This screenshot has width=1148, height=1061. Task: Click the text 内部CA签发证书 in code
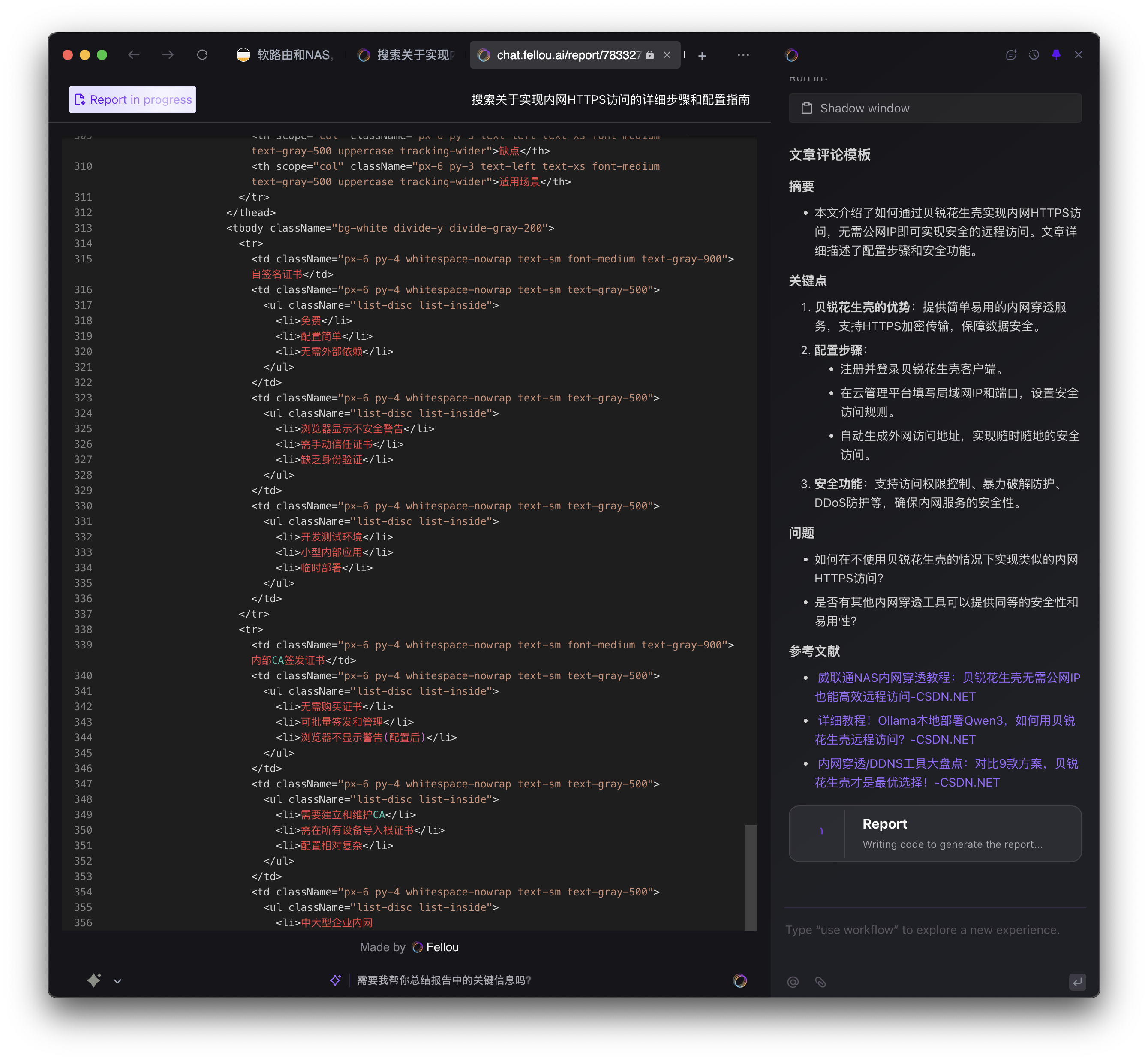(288, 660)
